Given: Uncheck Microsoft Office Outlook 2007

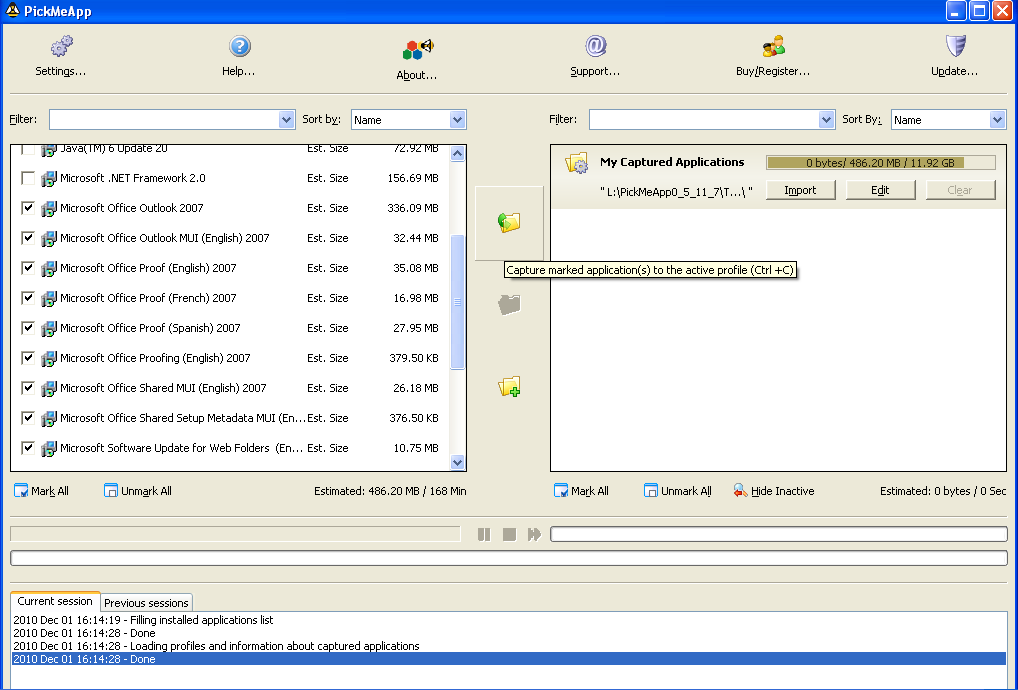Looking at the screenshot, I should coord(28,208).
